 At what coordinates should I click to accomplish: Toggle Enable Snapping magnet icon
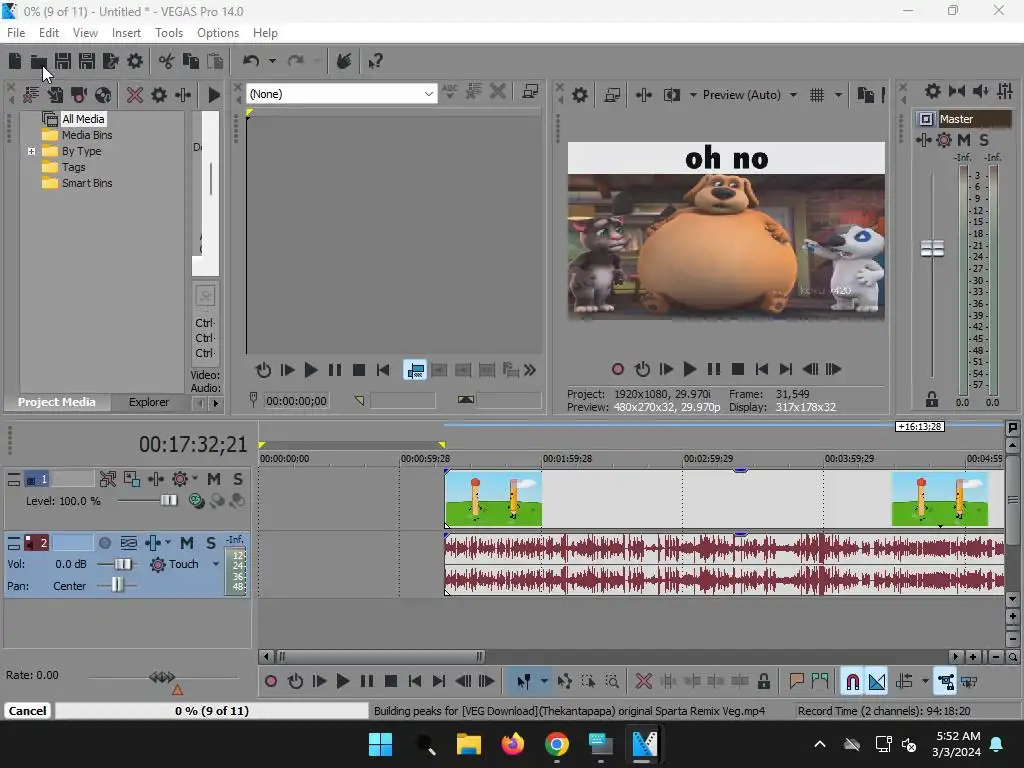(x=852, y=682)
